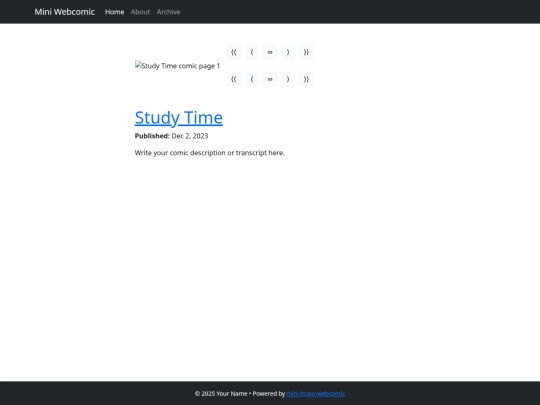Screen dimensions: 540x405
Task: Click first-comic button in top navigation row
Action: (234, 52)
